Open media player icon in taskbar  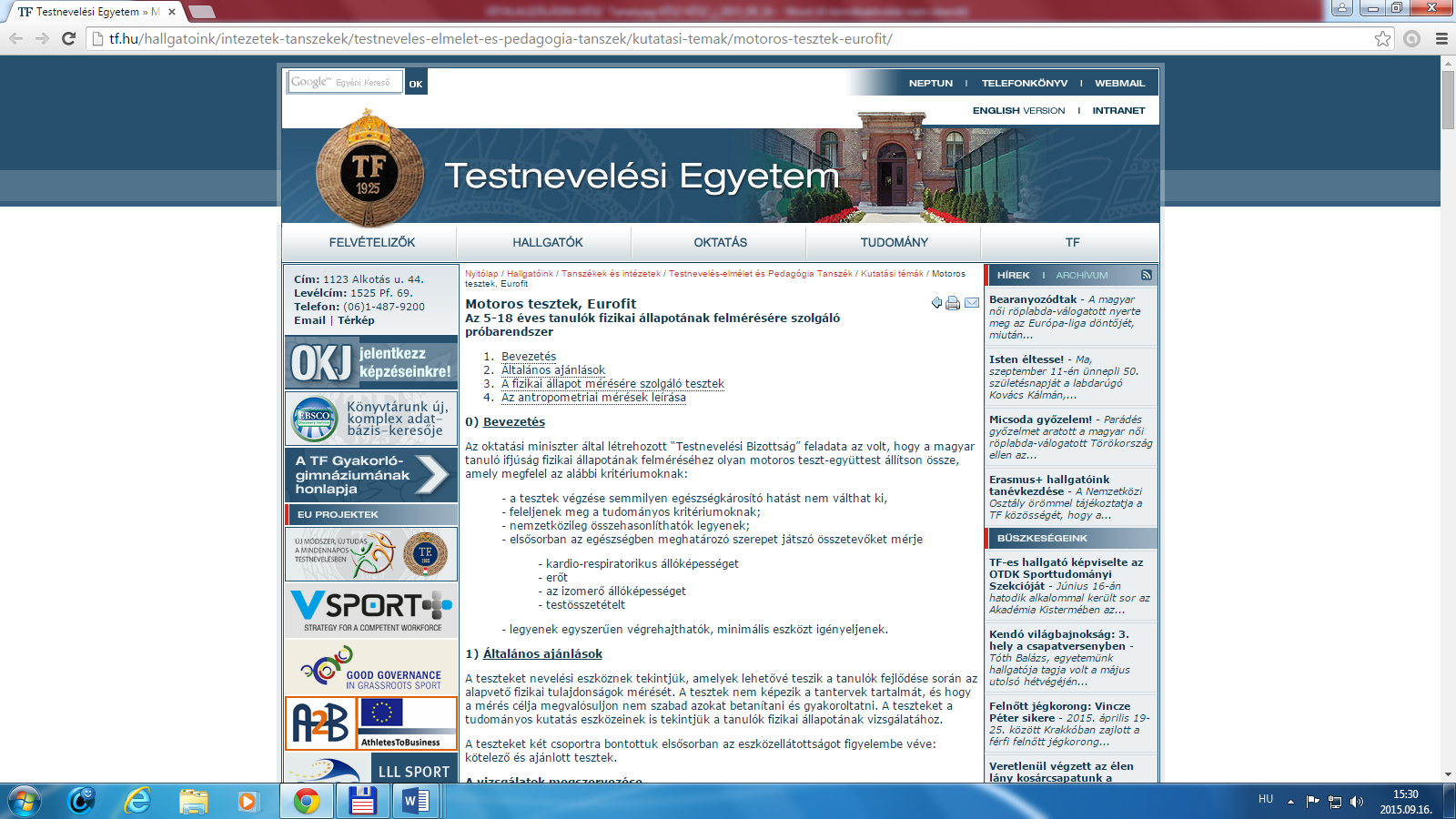pyautogui.click(x=248, y=801)
